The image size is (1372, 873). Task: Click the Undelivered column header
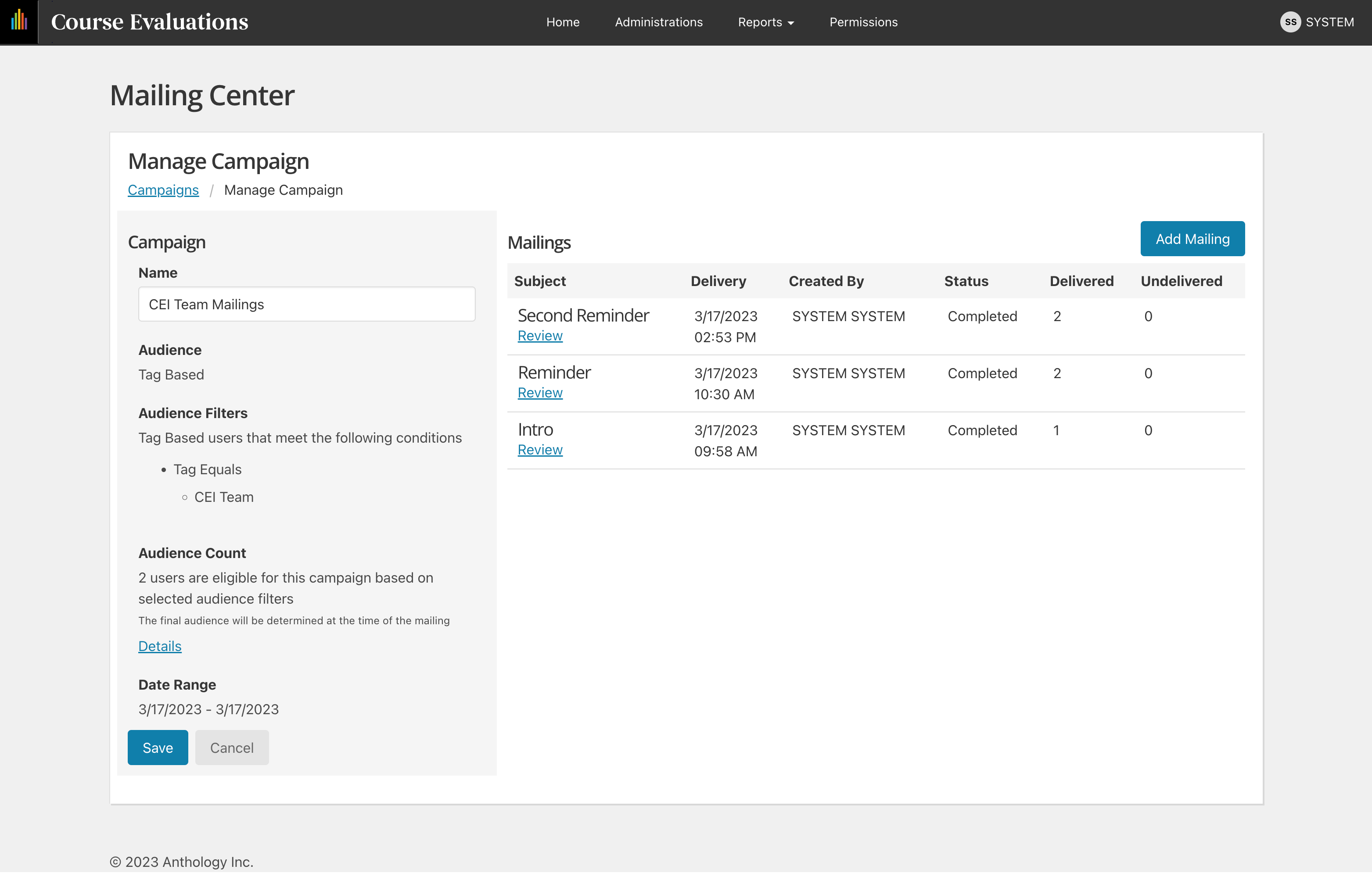1181,281
